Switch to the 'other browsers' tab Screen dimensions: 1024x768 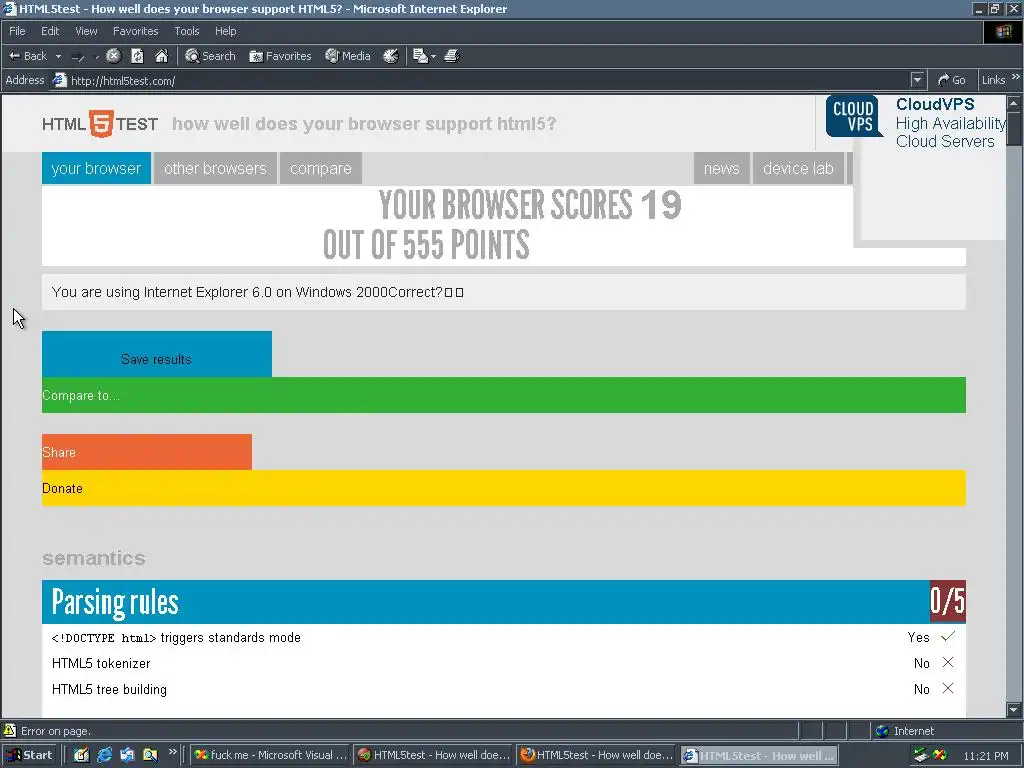(215, 168)
